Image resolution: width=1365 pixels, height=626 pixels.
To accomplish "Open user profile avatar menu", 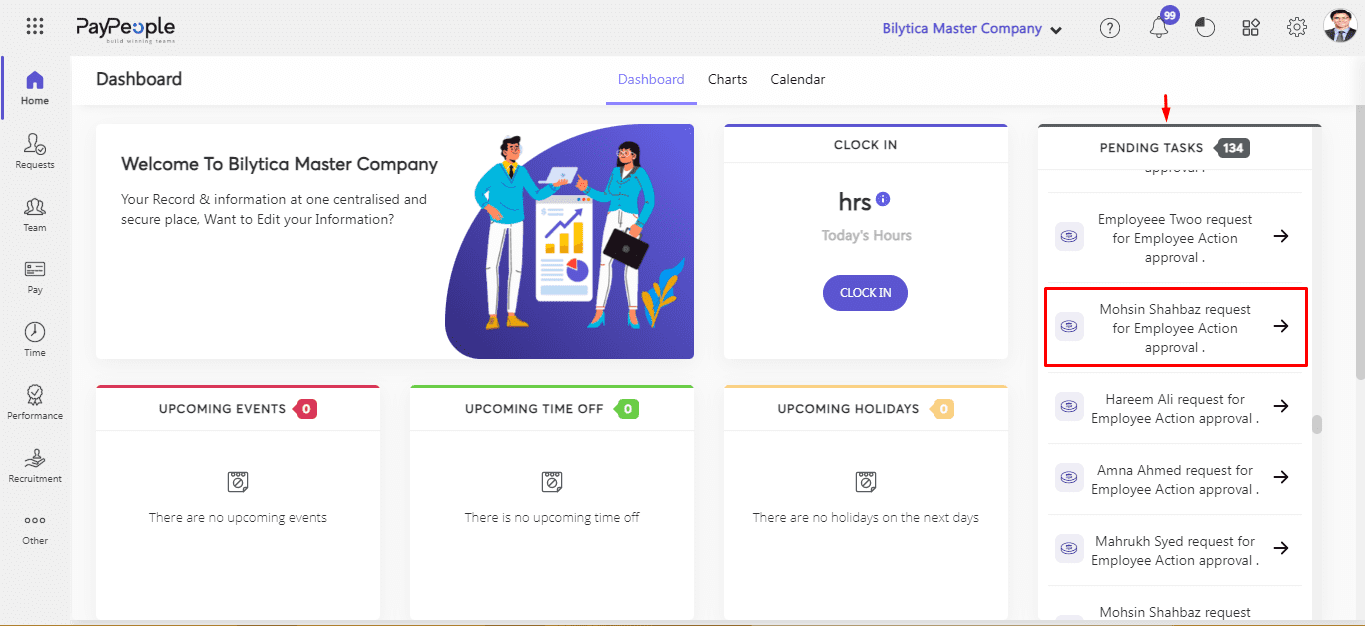I will tap(1339, 27).
